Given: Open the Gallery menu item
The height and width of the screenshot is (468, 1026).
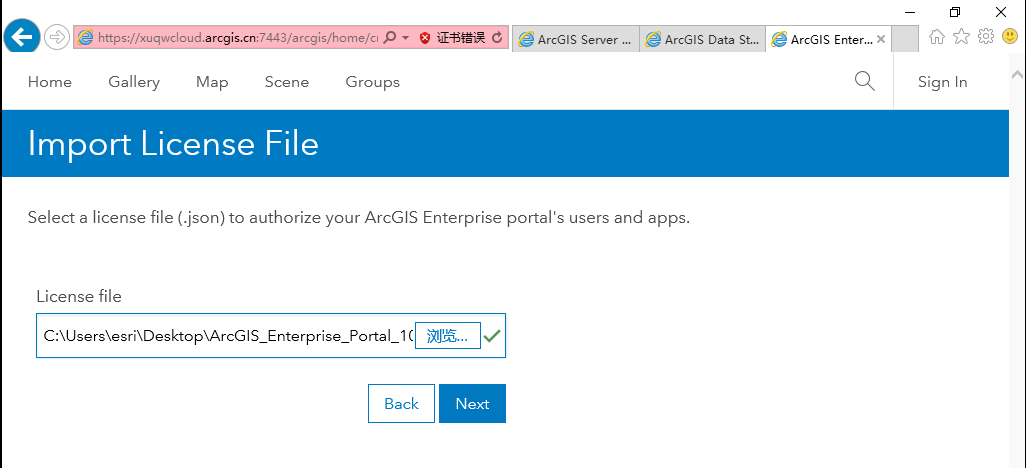Looking at the screenshot, I should tap(134, 82).
